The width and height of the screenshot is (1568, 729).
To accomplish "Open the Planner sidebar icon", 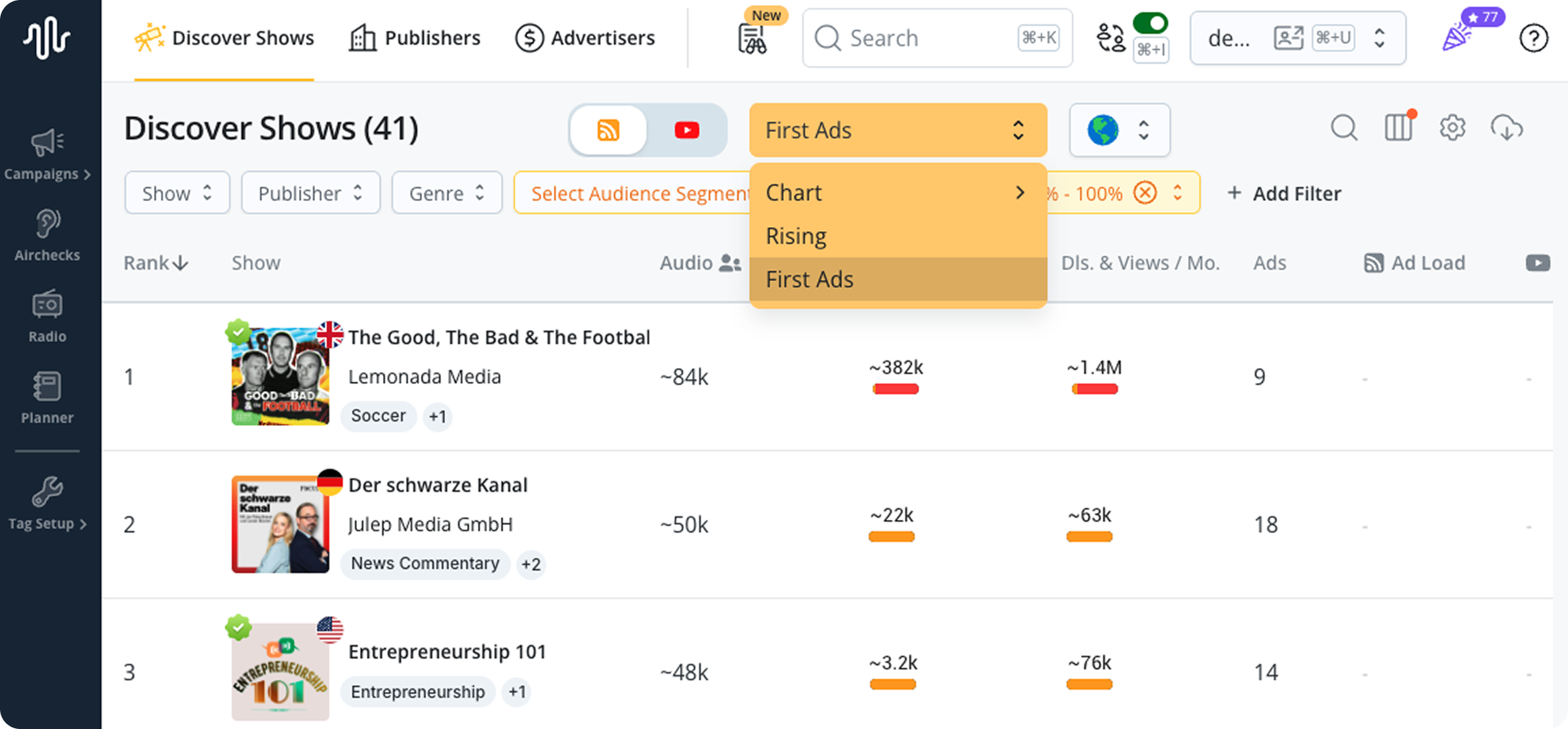I will coord(47,398).
